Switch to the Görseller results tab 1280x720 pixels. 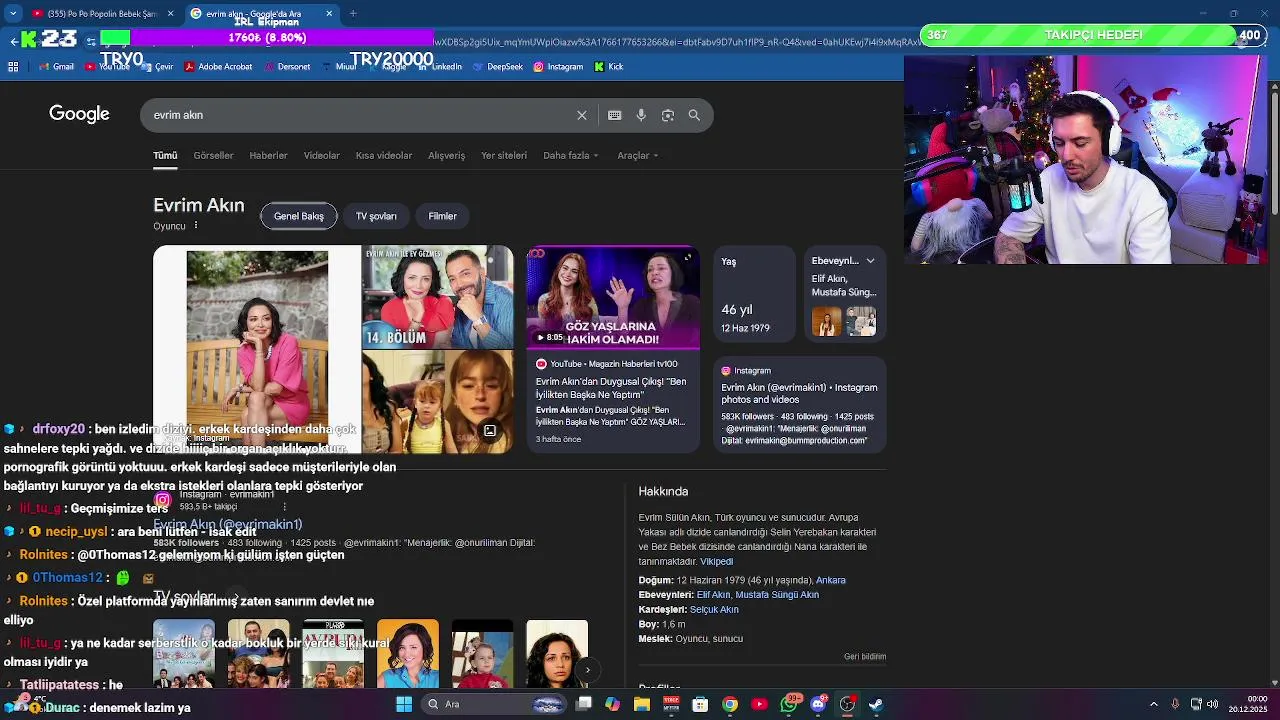(x=213, y=156)
